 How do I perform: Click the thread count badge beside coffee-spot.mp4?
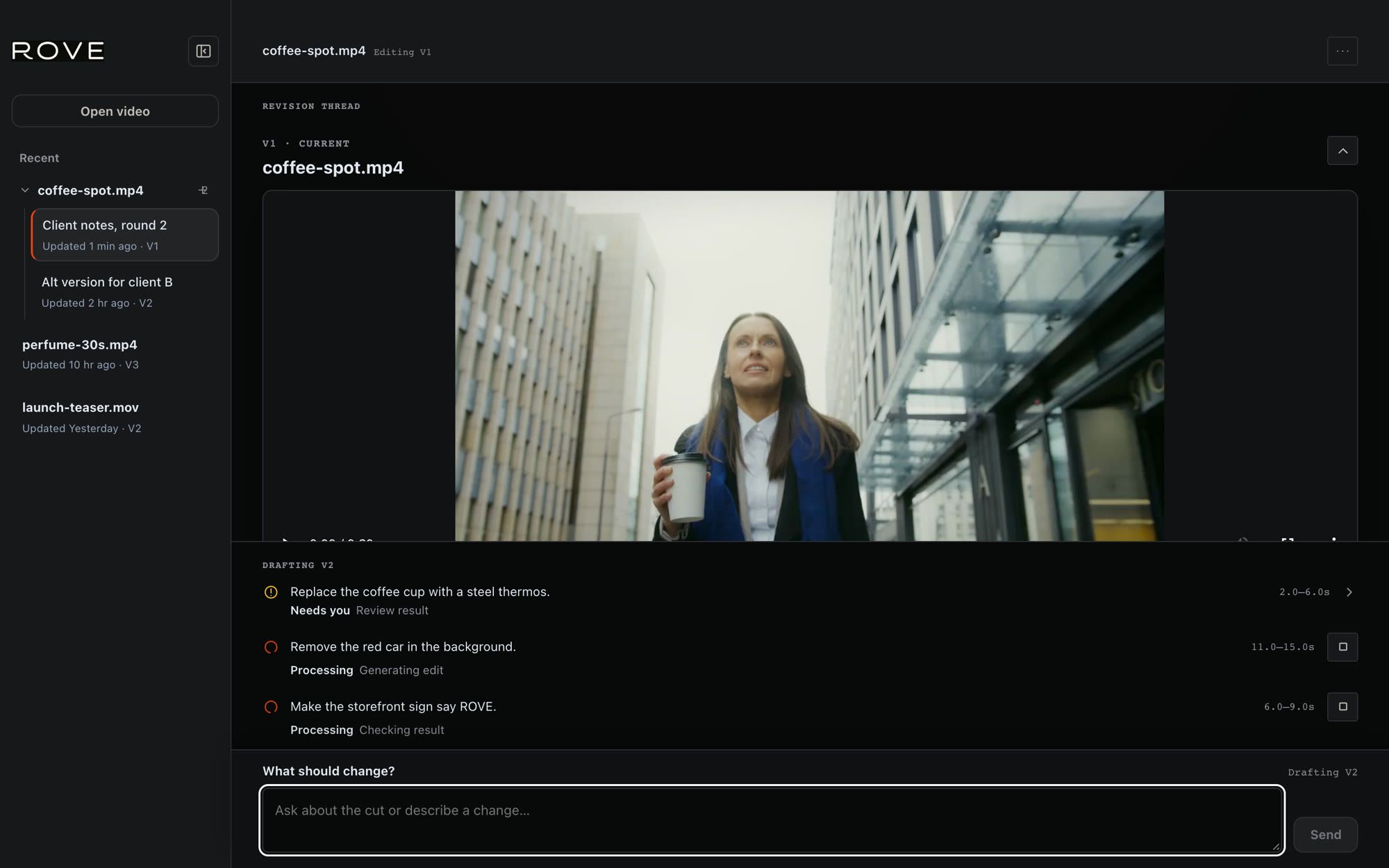[x=203, y=190]
